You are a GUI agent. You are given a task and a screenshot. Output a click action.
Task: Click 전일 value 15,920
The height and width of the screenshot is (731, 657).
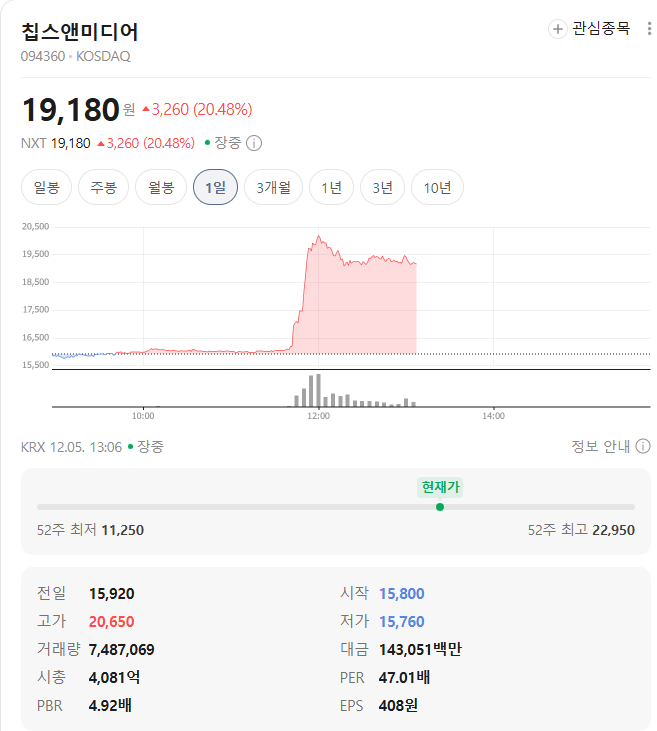tap(111, 593)
